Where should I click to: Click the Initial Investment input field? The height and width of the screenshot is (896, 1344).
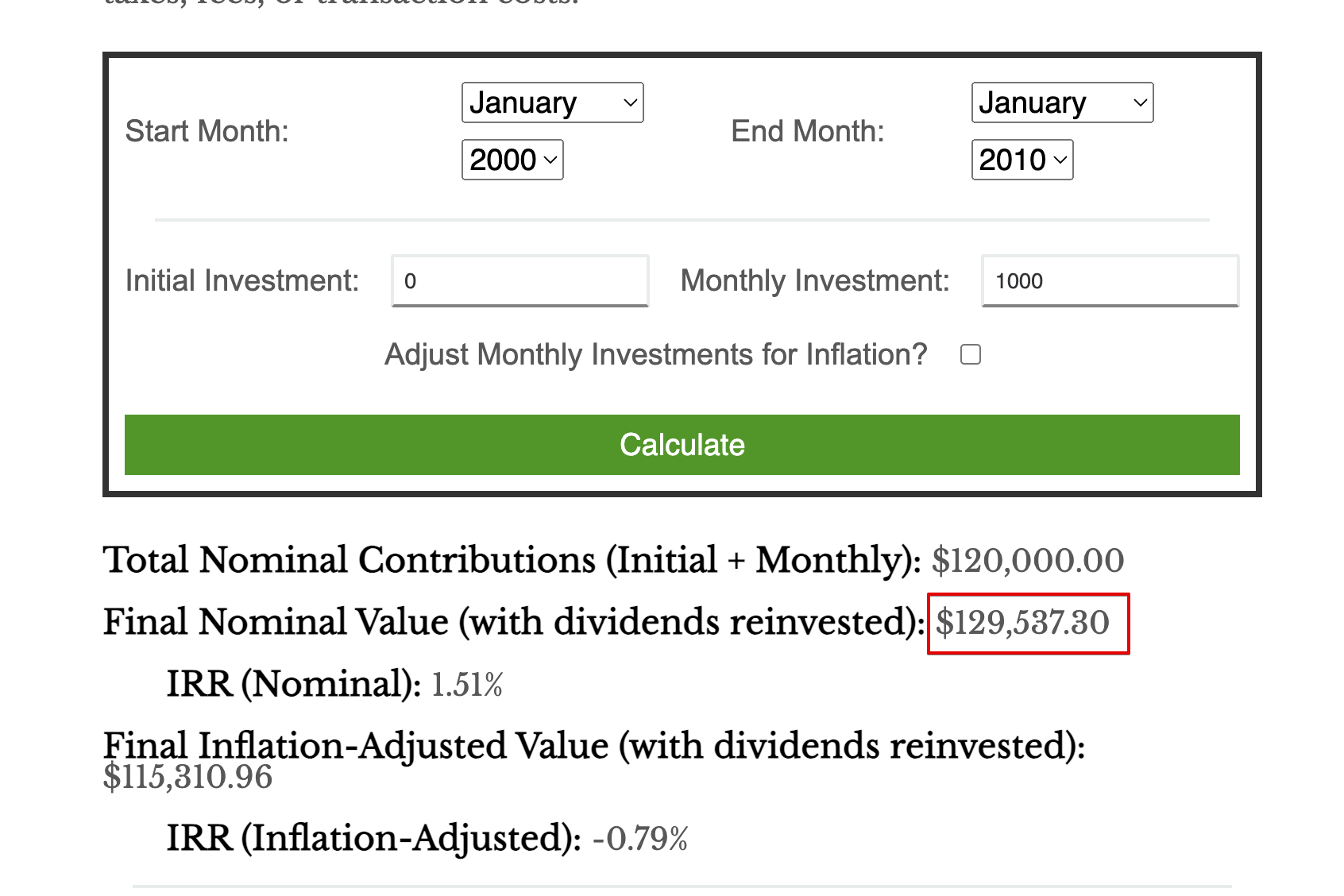(520, 280)
